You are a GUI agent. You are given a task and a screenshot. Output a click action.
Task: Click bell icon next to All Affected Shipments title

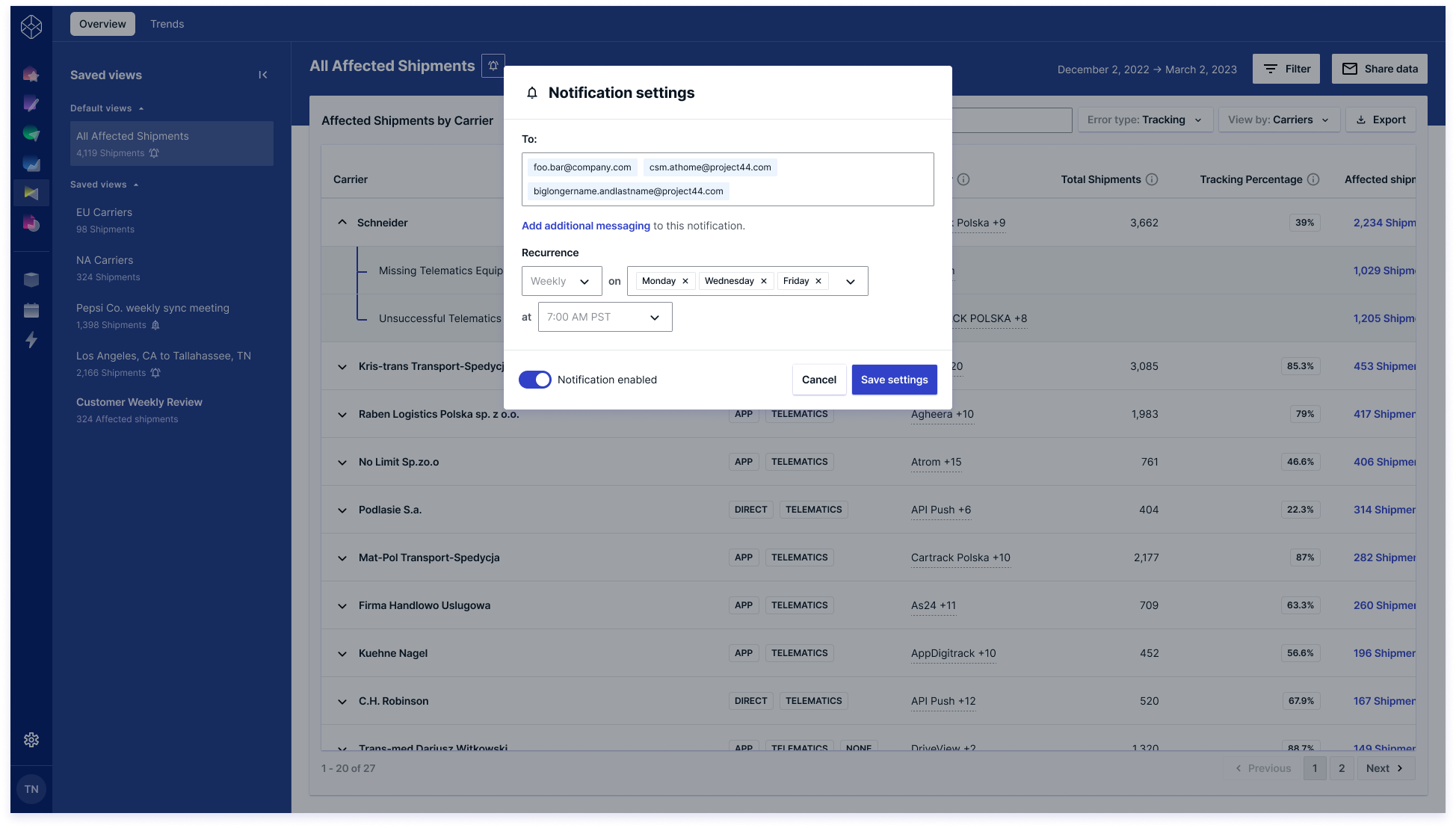493,66
